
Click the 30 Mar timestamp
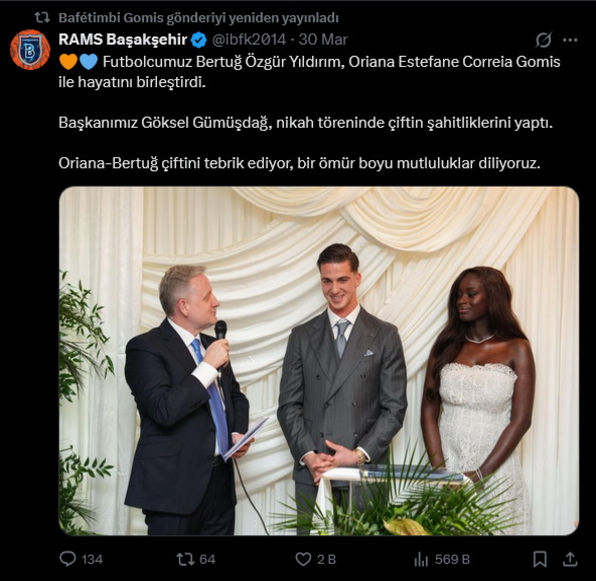coord(323,40)
